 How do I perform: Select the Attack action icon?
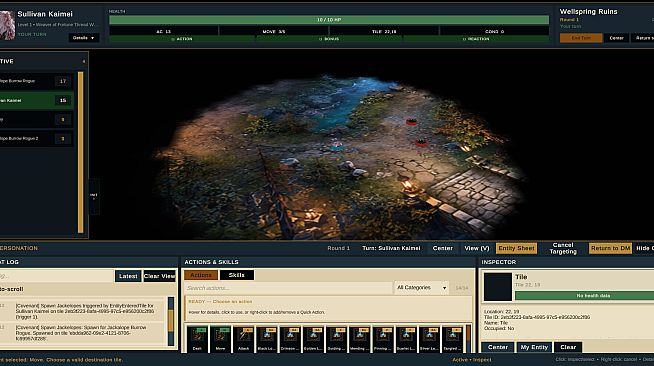click(x=244, y=339)
